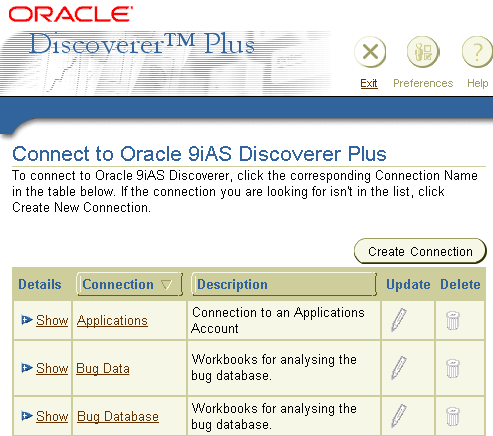Click trash delete icon for Applications

coord(453,320)
